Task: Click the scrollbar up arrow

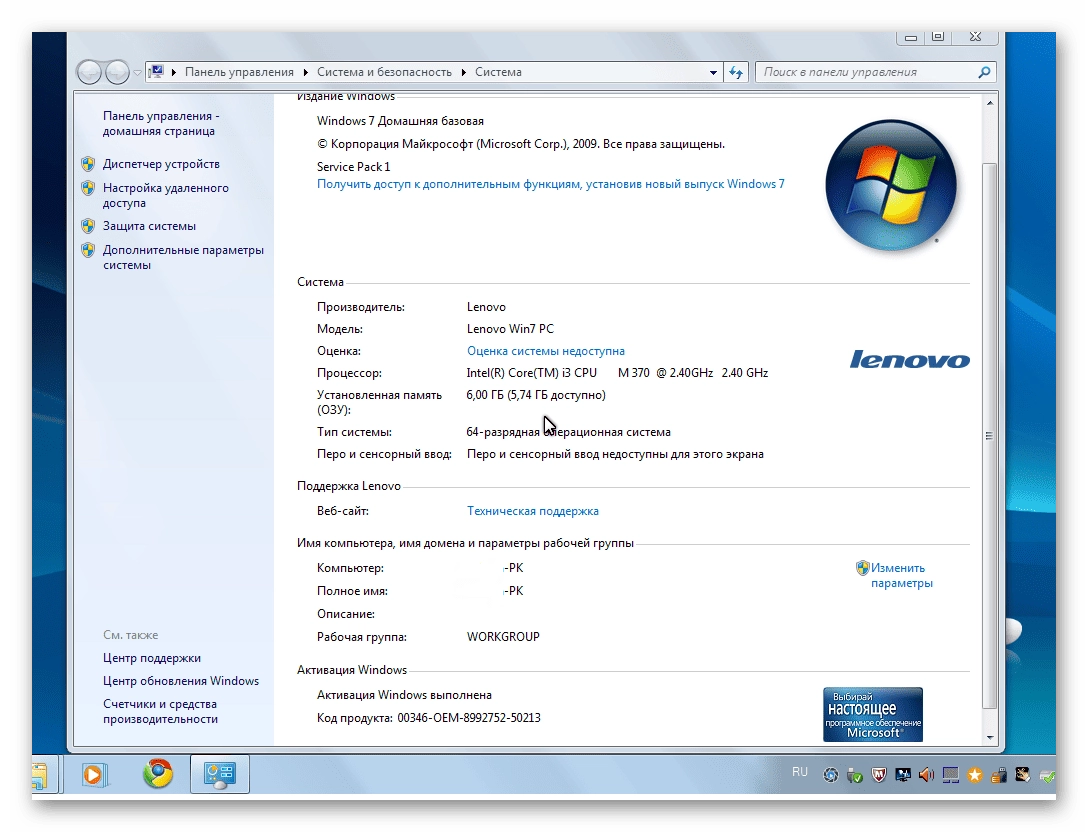Action: click(990, 103)
